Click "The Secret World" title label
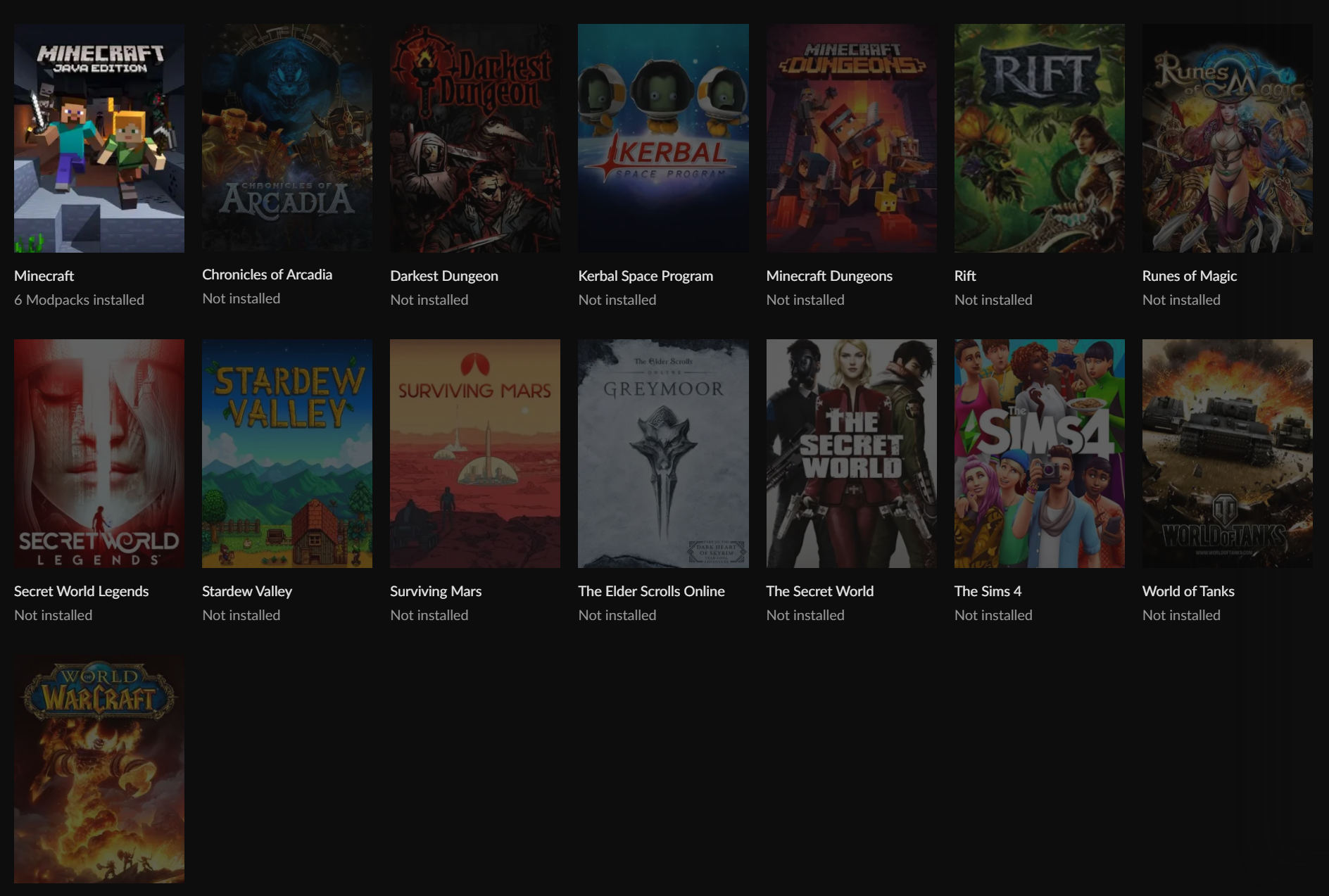The image size is (1329, 896). 820,591
